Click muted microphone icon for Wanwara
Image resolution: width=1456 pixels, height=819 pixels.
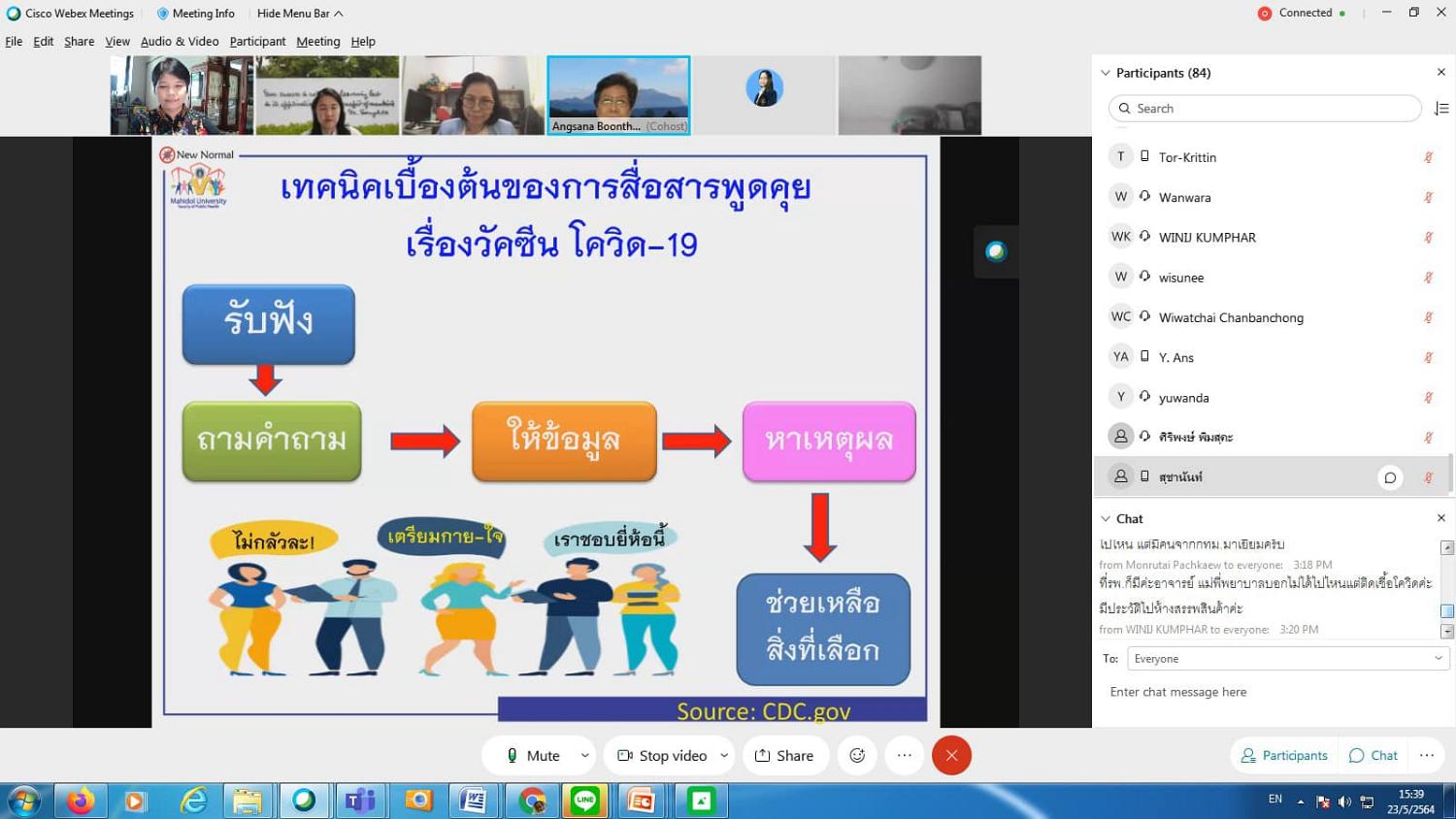1428,197
